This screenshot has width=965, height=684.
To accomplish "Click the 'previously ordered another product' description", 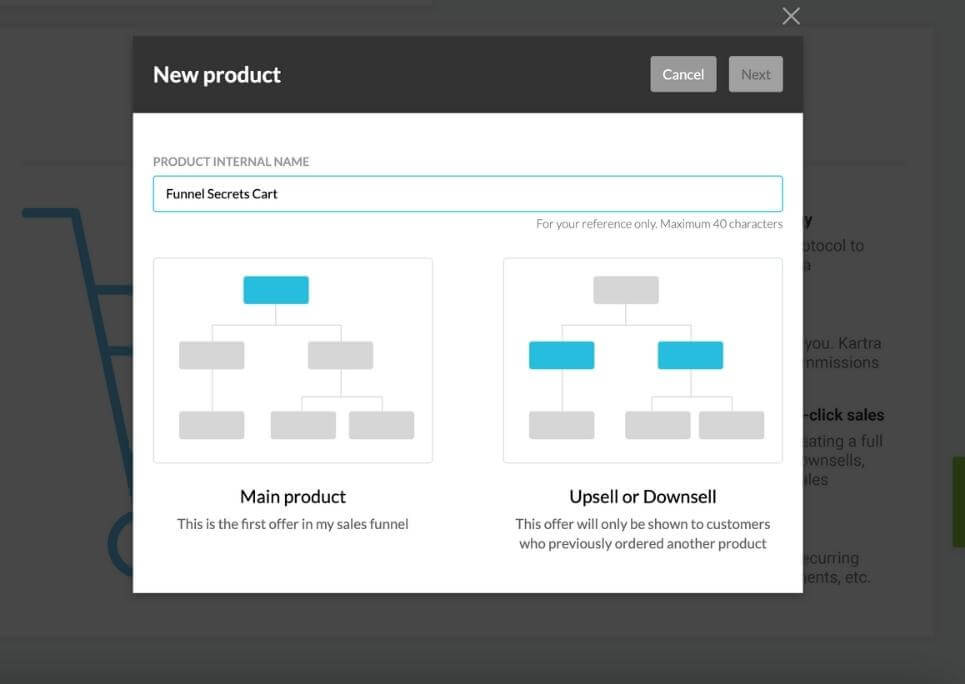I will pos(643,534).
